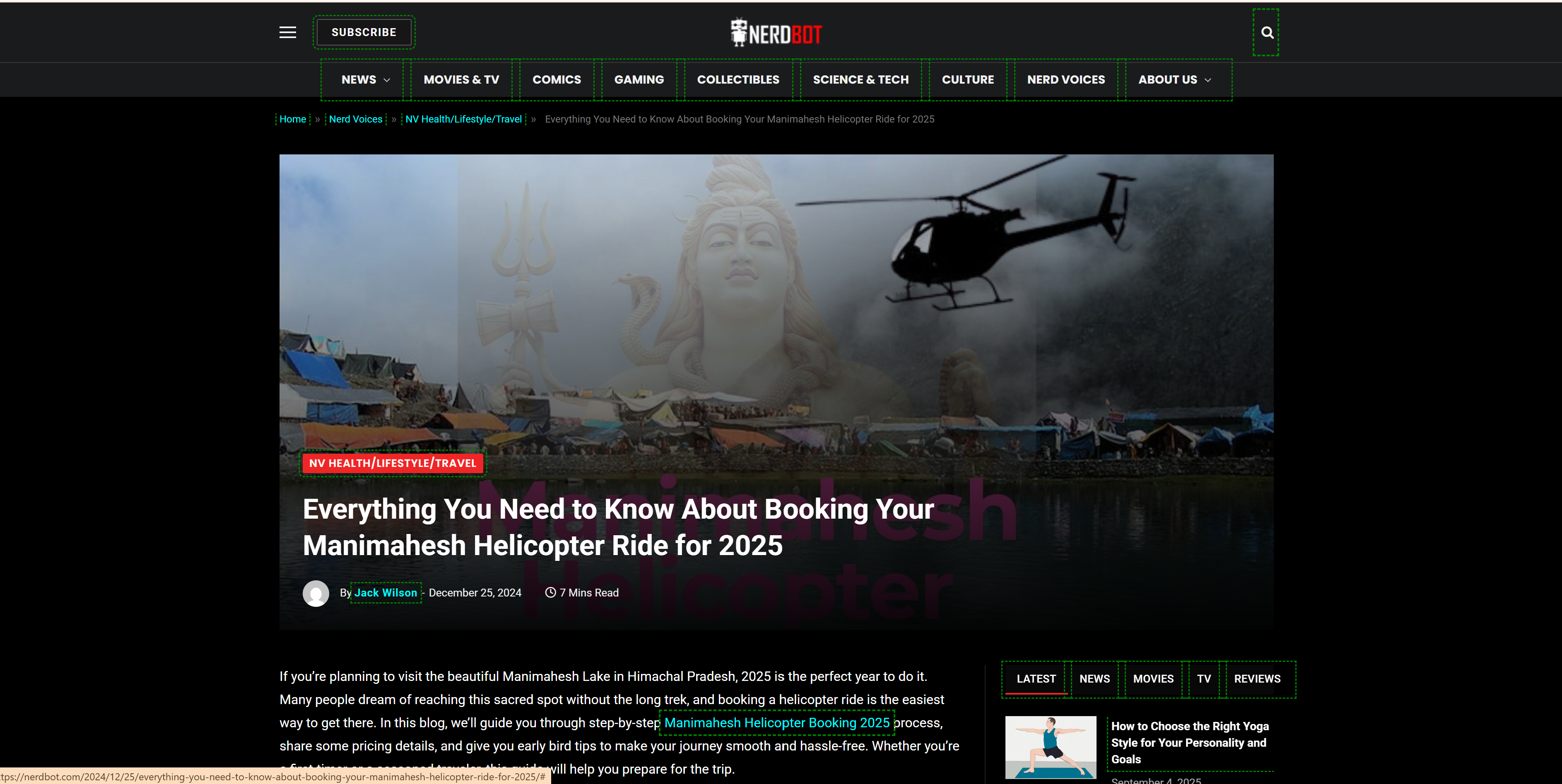The height and width of the screenshot is (784, 1562).
Task: Open the Collectibles menu item
Action: [738, 79]
